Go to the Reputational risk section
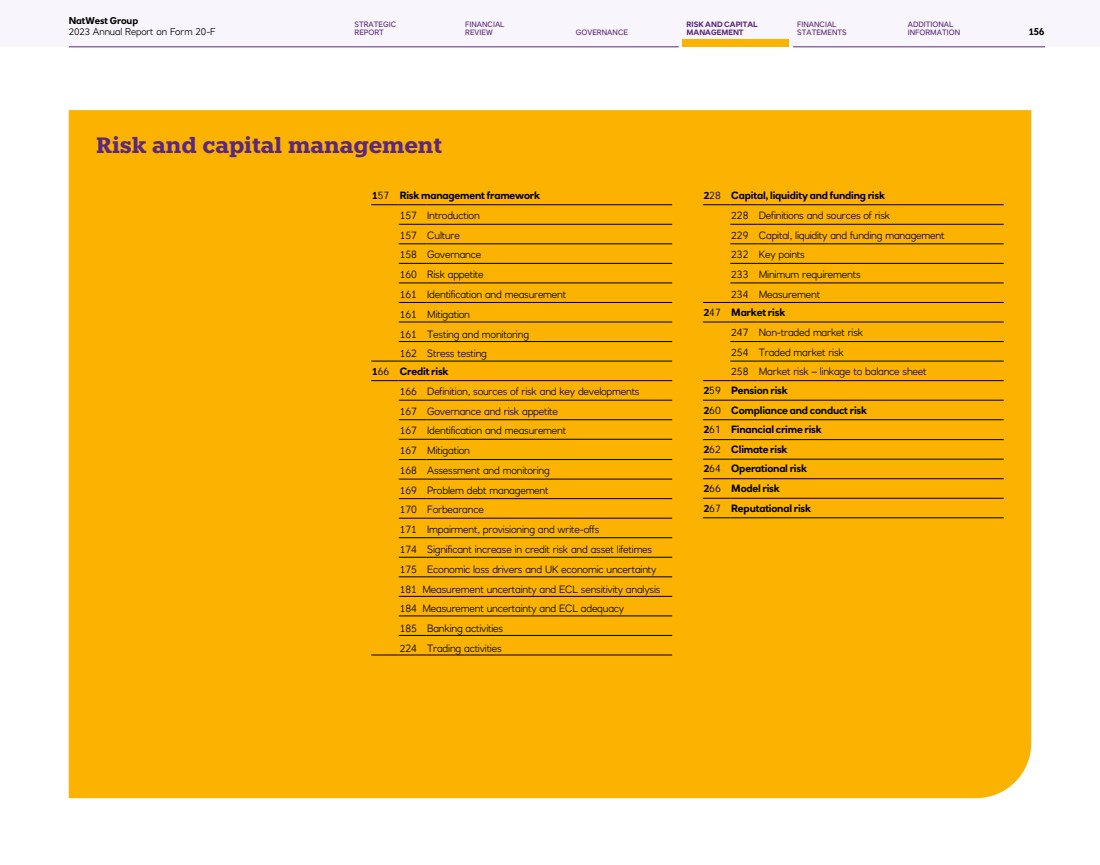Image resolution: width=1100 pixels, height=865 pixels. 770,509
